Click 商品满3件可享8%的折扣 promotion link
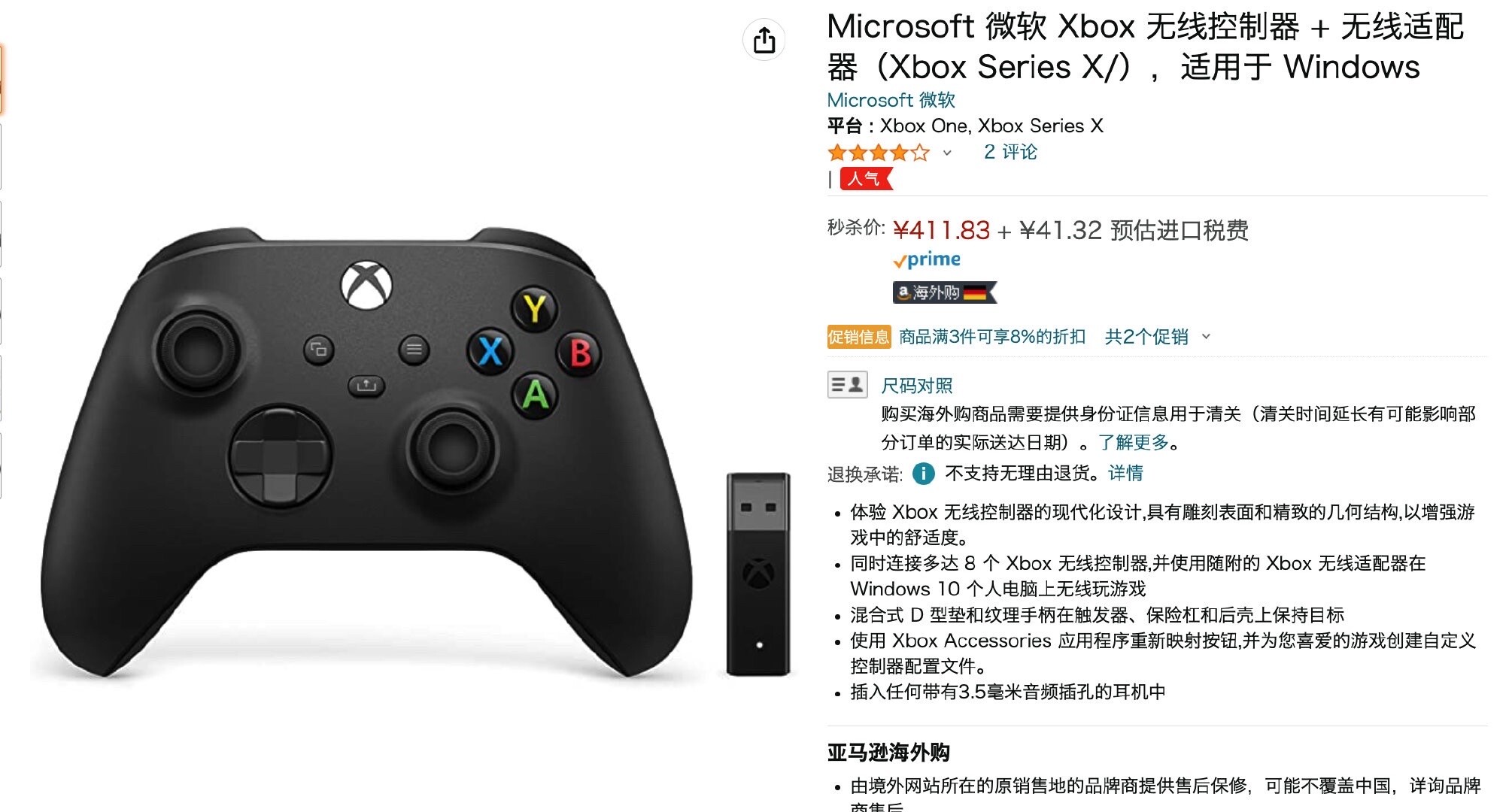Screen dimensions: 1512x812 [992, 337]
